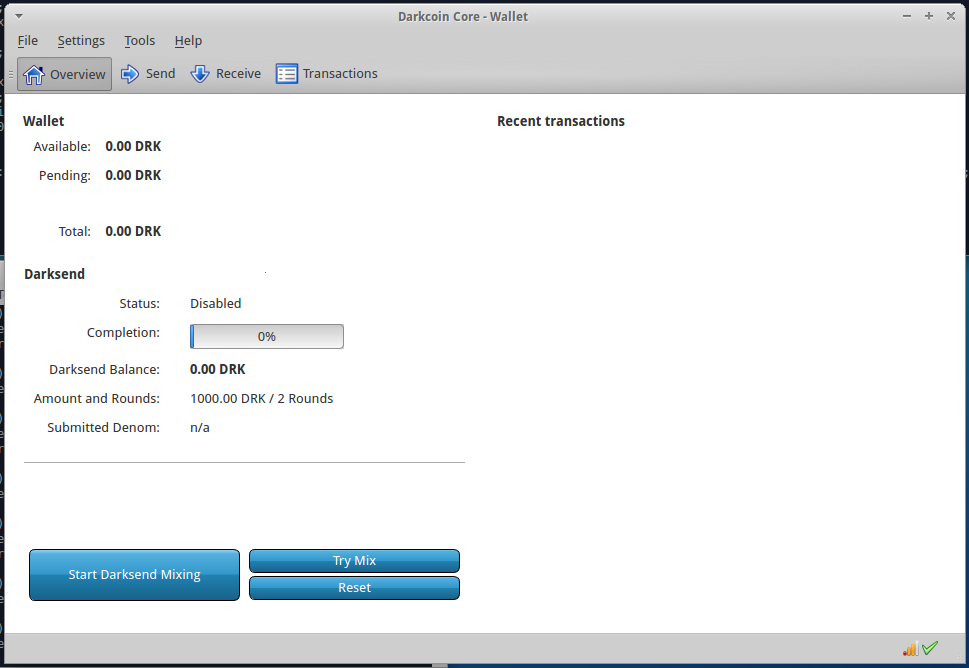
Task: Click the Try Mix button
Action: [354, 560]
